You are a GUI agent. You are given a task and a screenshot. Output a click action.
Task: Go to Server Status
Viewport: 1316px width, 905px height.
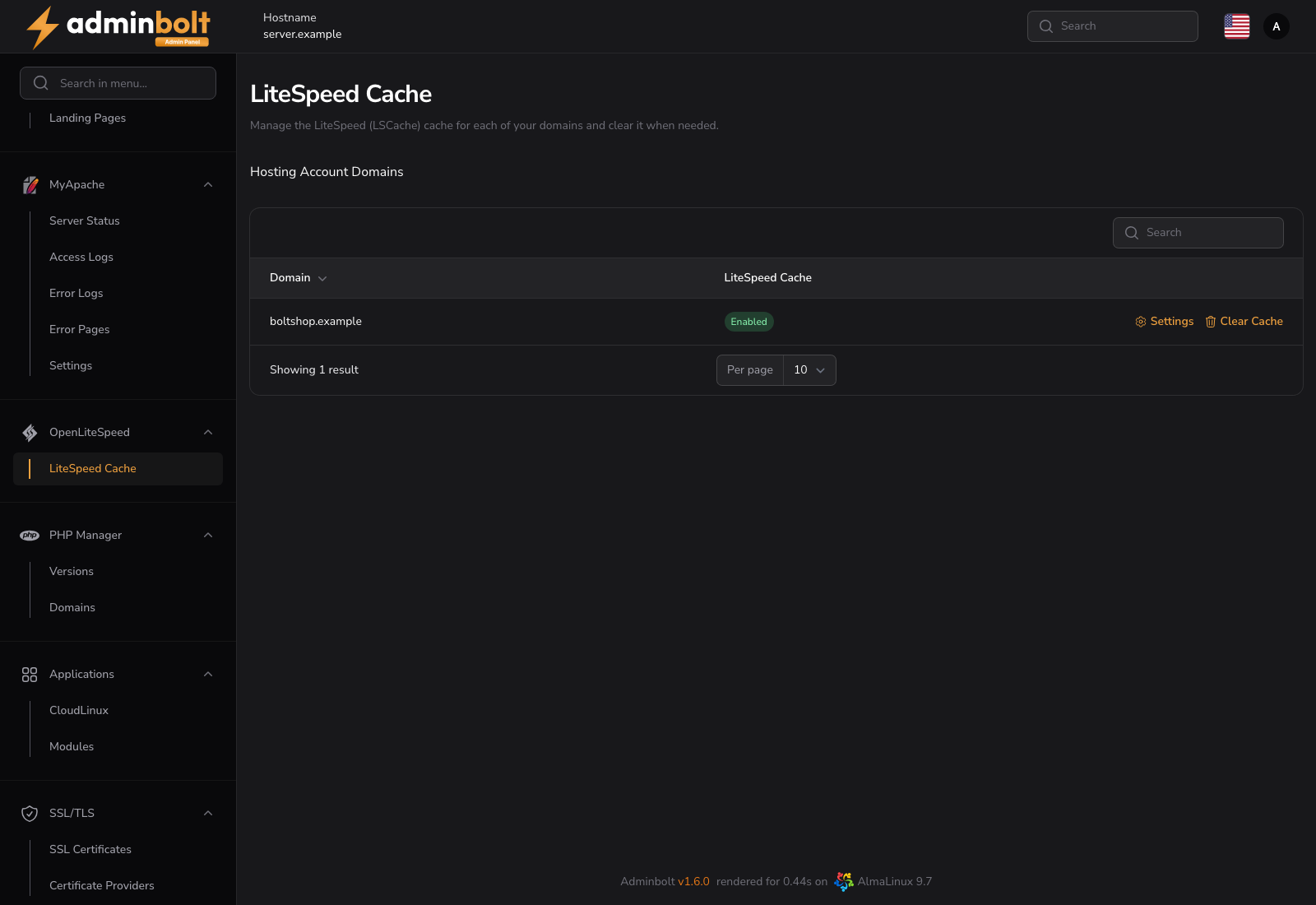(84, 221)
